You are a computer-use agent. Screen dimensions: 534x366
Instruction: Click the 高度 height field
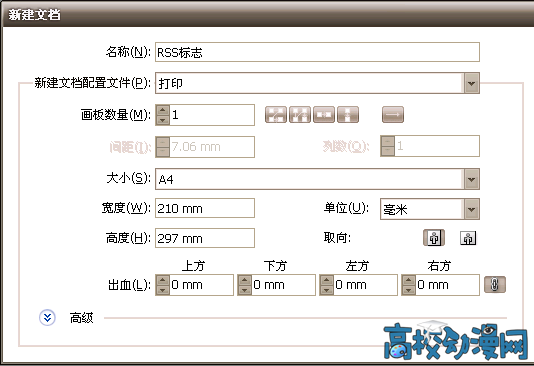205,238
